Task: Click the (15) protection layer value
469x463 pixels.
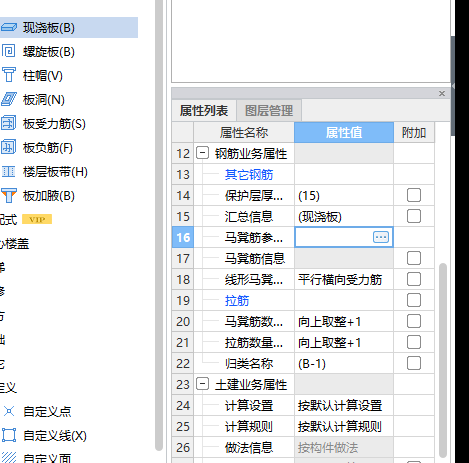Action: 309,196
